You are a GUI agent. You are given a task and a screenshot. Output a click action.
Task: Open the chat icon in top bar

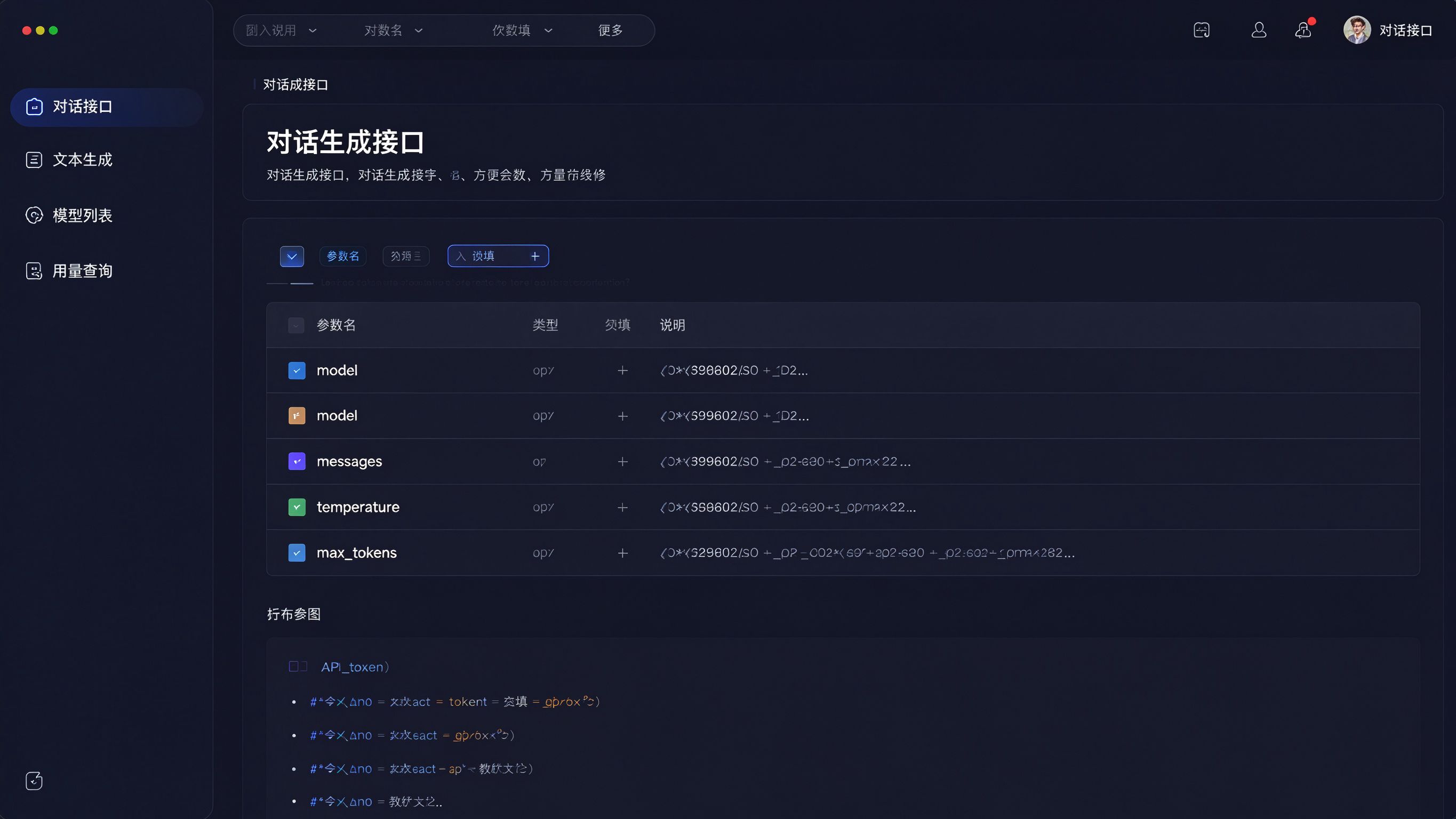click(x=1202, y=30)
